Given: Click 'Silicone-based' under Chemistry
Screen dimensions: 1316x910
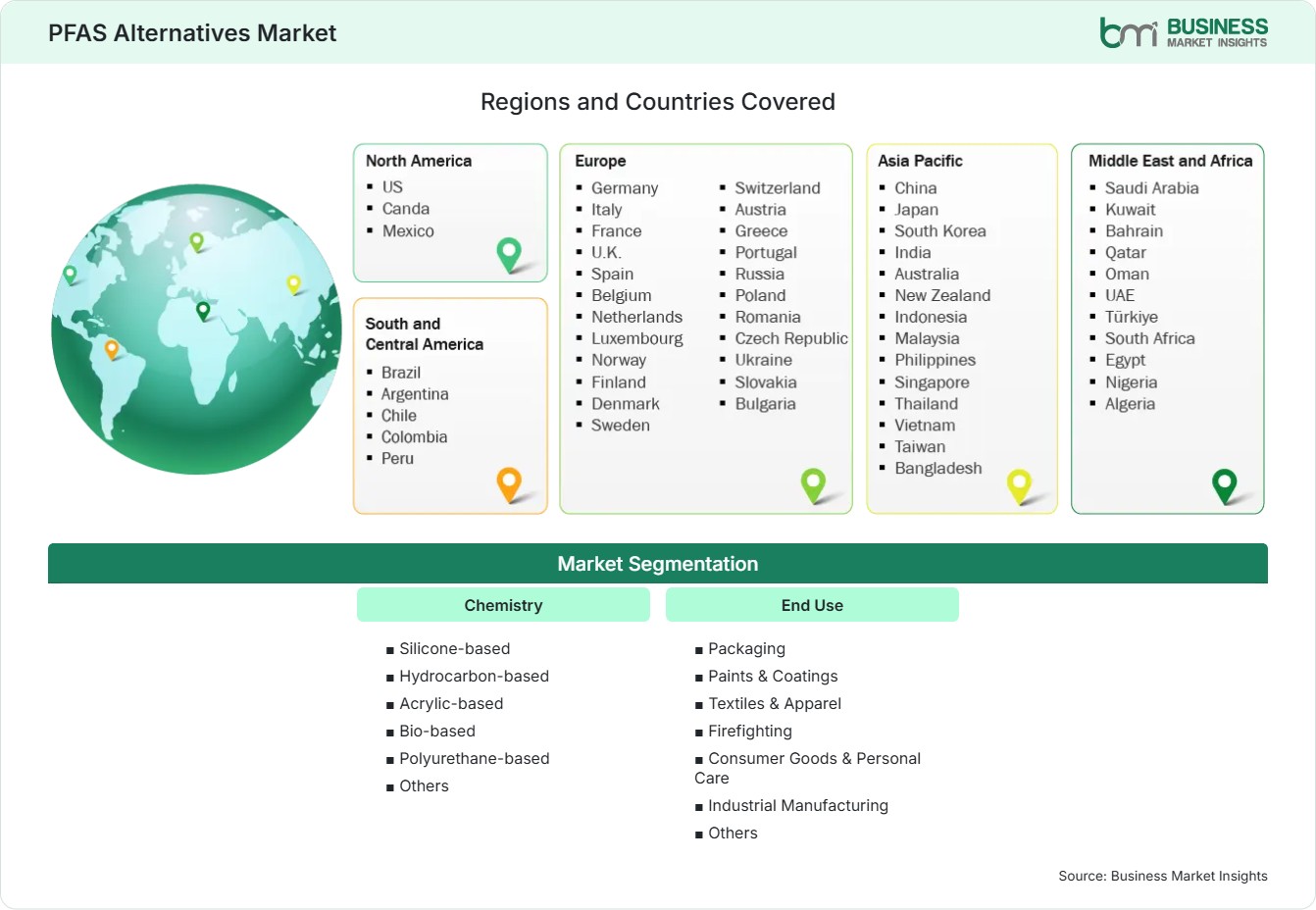Looking at the screenshot, I should pos(455,649).
